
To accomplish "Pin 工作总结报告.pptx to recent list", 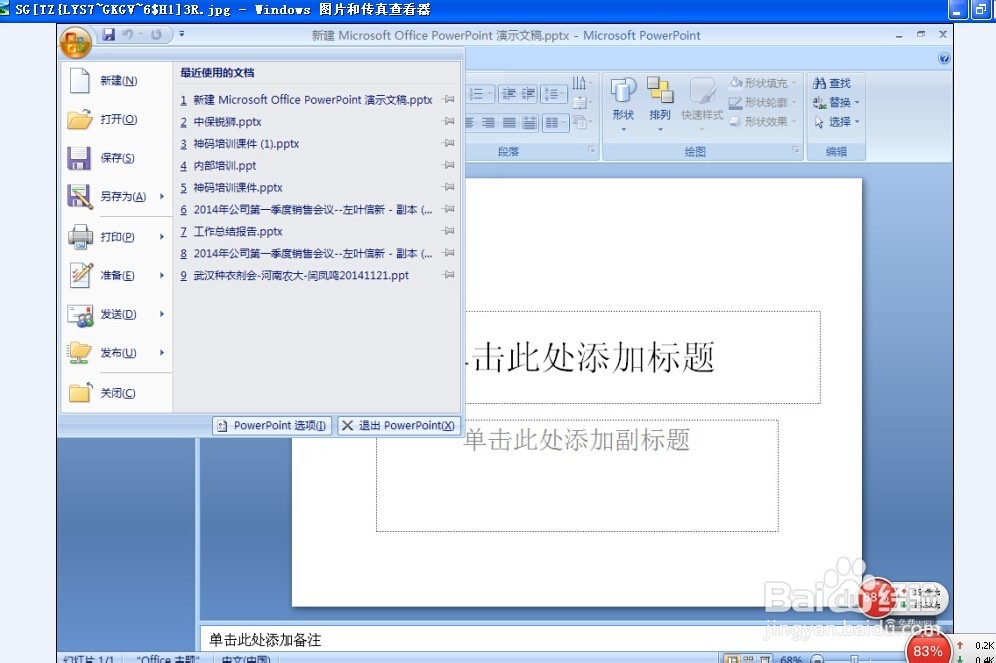I will (448, 231).
